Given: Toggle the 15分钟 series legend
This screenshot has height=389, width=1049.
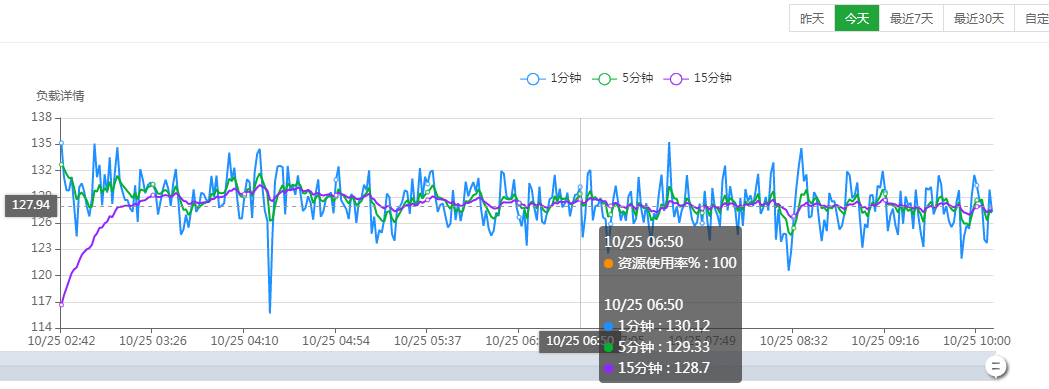Looking at the screenshot, I should click(698, 78).
